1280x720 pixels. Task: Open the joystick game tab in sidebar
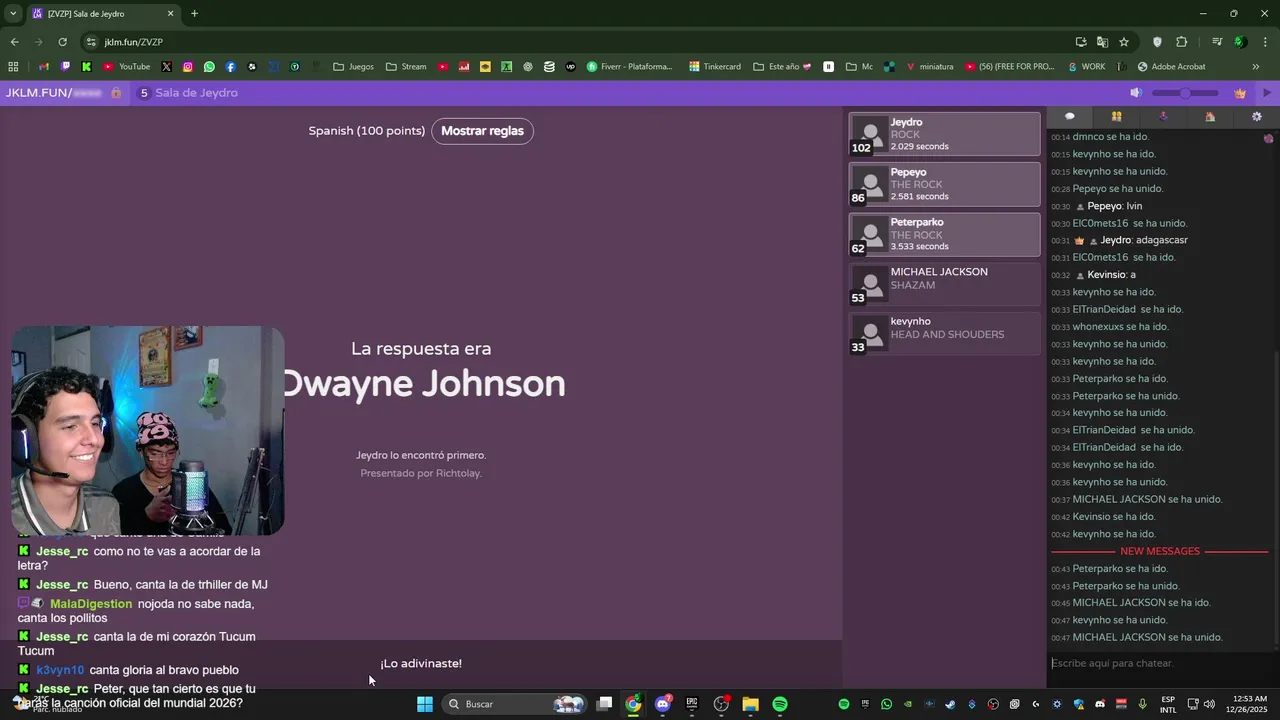click(x=1163, y=117)
